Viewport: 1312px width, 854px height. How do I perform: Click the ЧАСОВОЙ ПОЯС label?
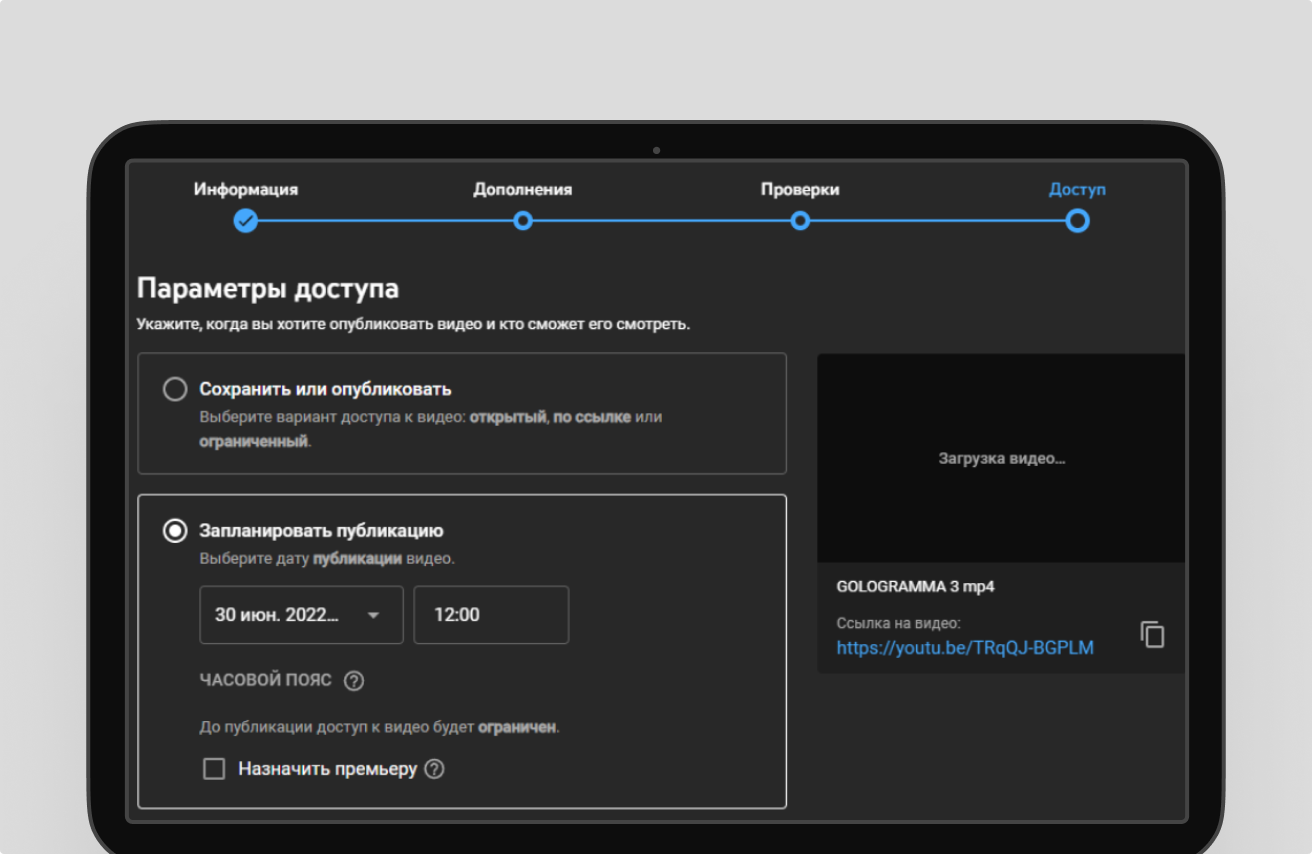[265, 681]
